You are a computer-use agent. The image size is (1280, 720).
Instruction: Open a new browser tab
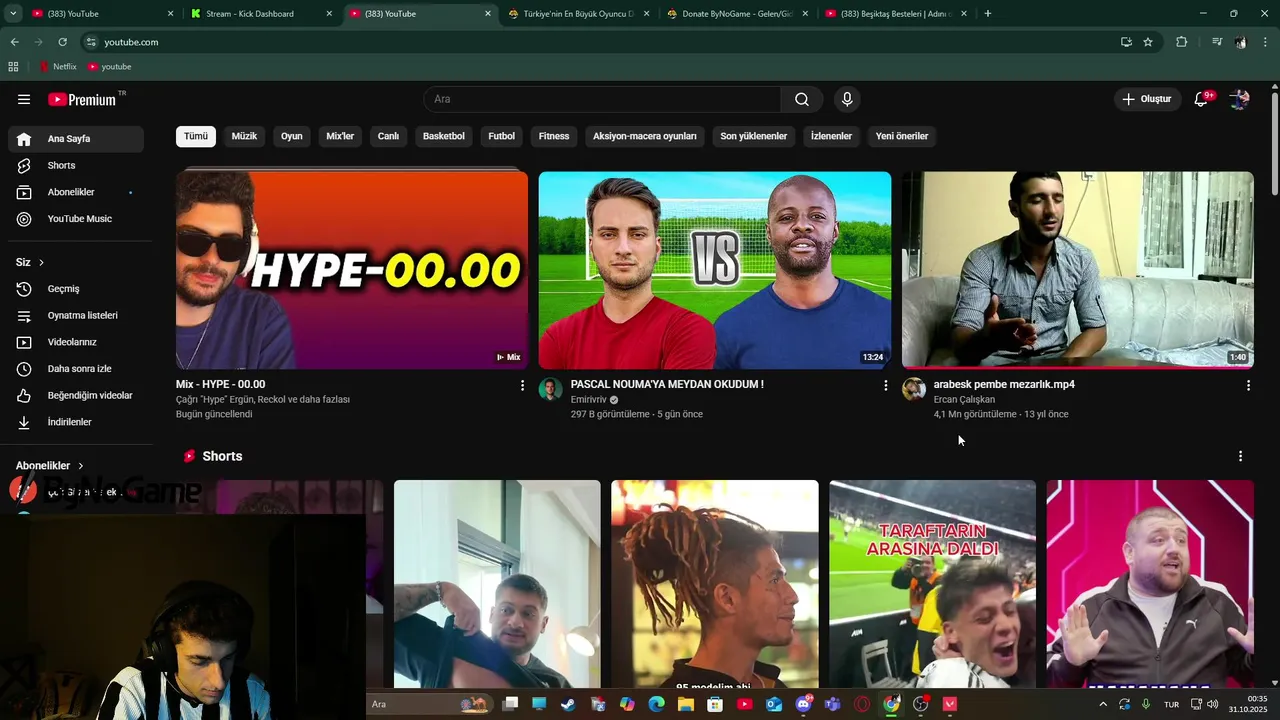pos(988,14)
